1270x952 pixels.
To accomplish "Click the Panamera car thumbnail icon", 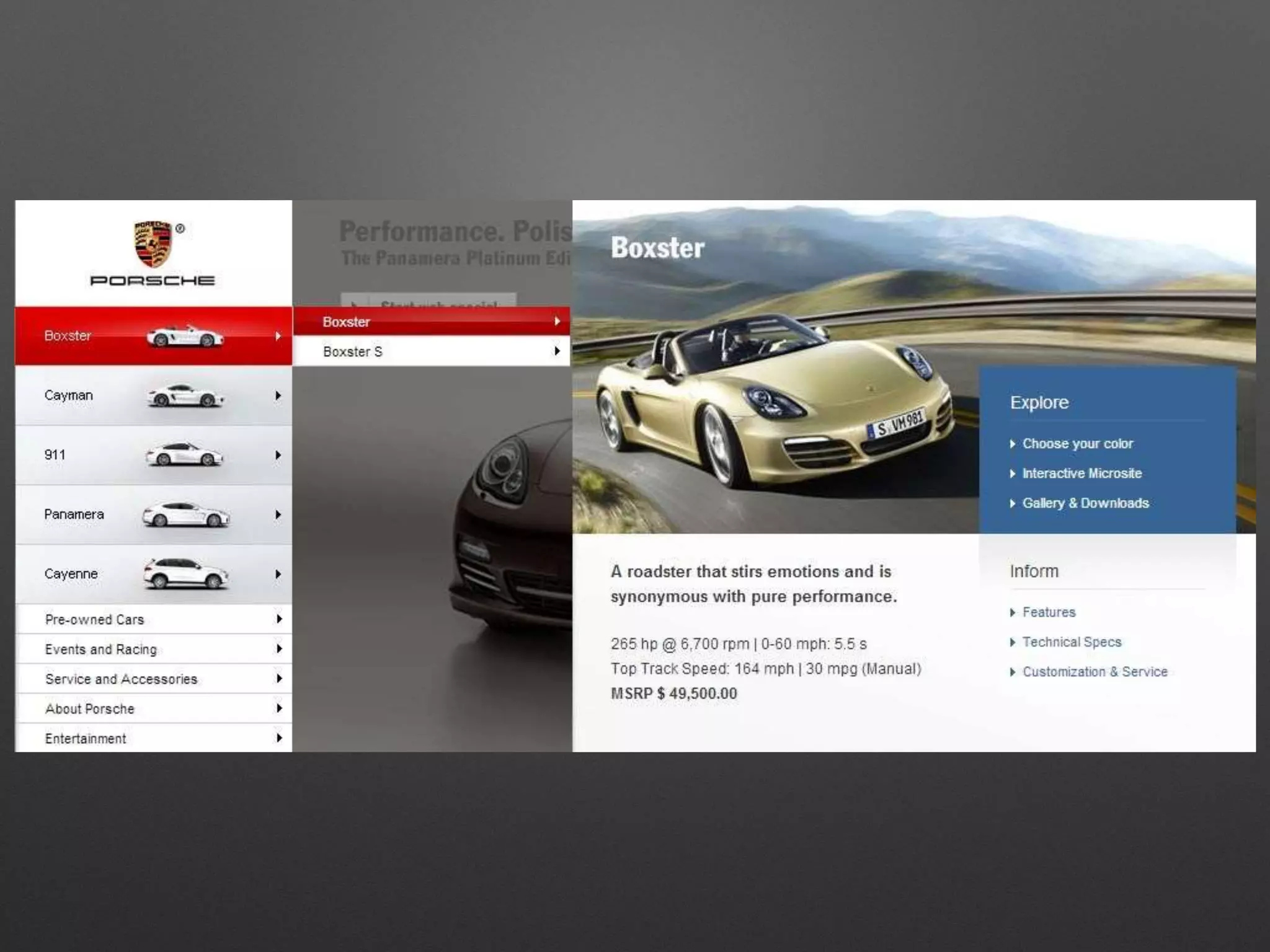I will point(185,514).
